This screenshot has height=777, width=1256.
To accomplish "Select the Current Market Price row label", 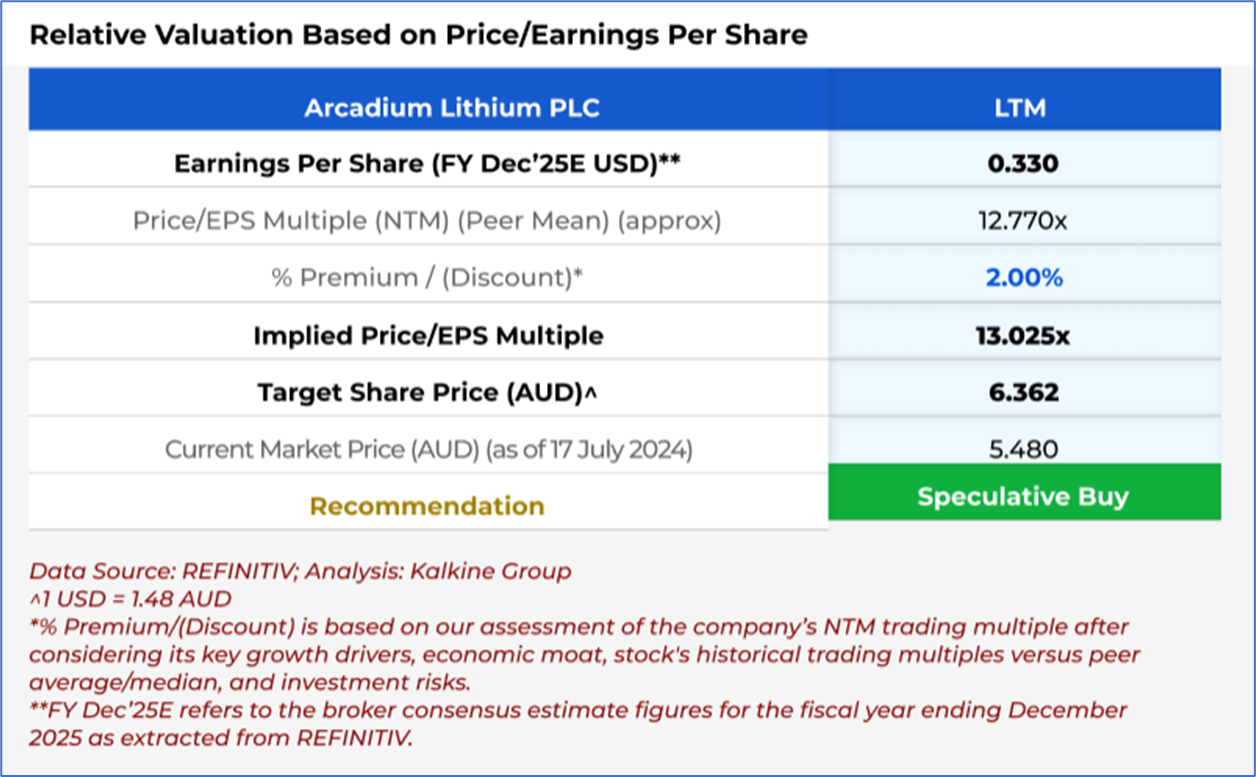I will pyautogui.click(x=427, y=450).
